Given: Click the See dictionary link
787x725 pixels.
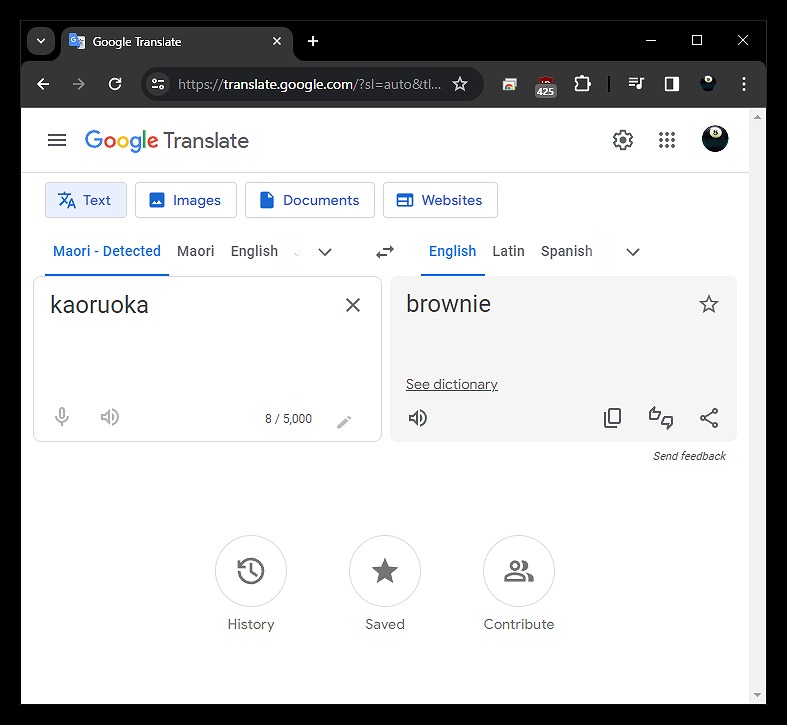Looking at the screenshot, I should (452, 384).
